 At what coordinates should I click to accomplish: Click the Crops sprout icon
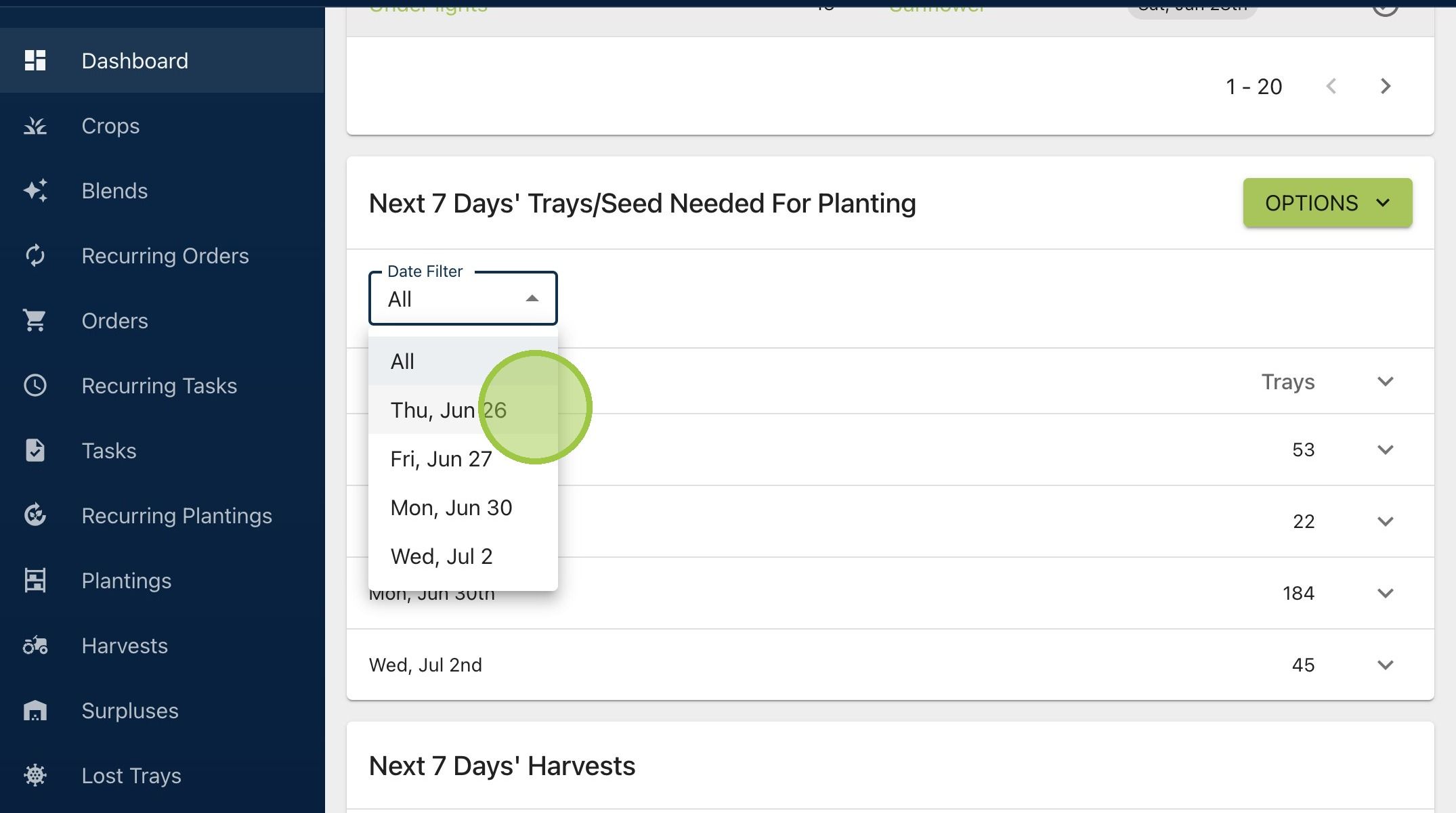point(35,125)
